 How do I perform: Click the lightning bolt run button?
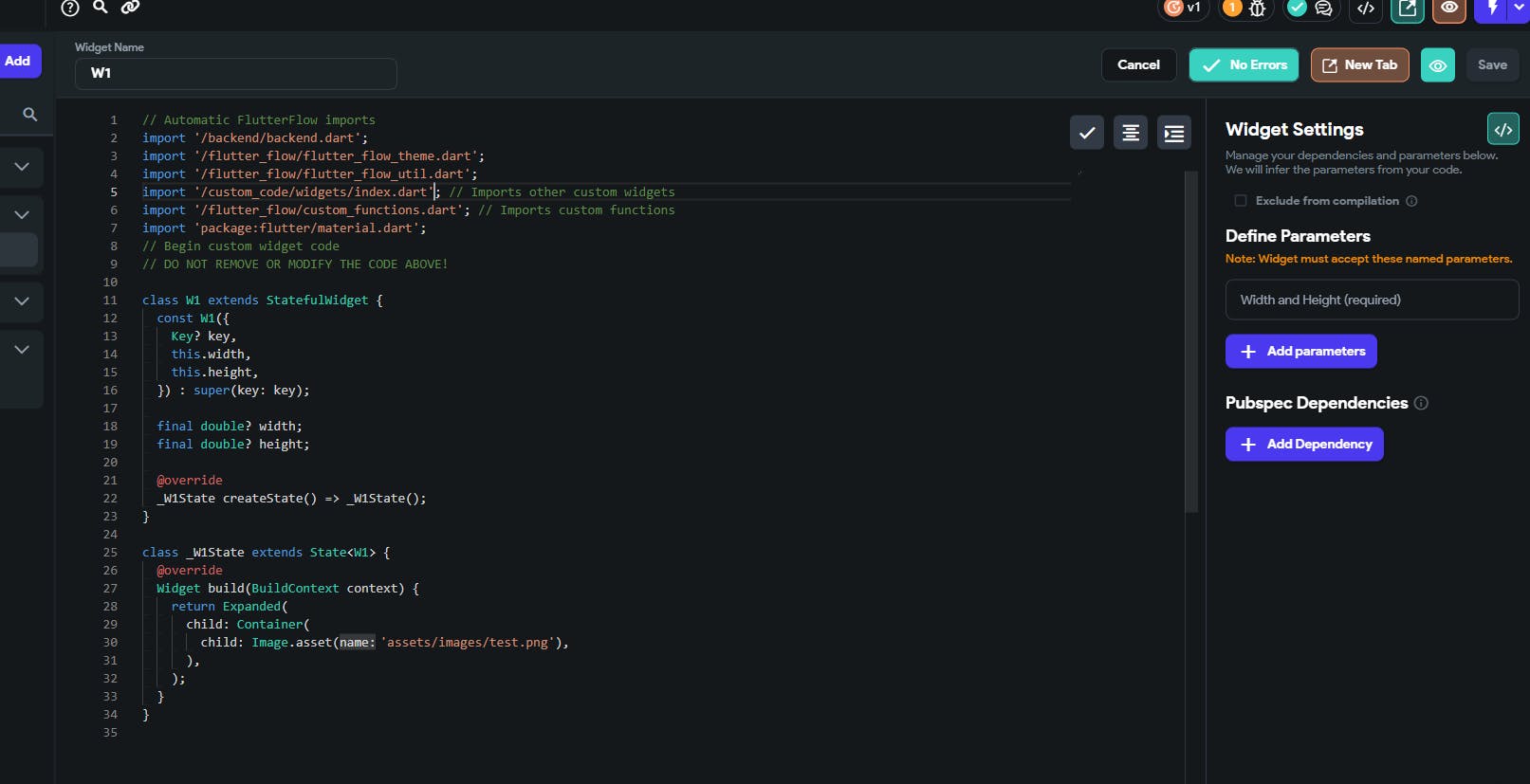[x=1492, y=9]
